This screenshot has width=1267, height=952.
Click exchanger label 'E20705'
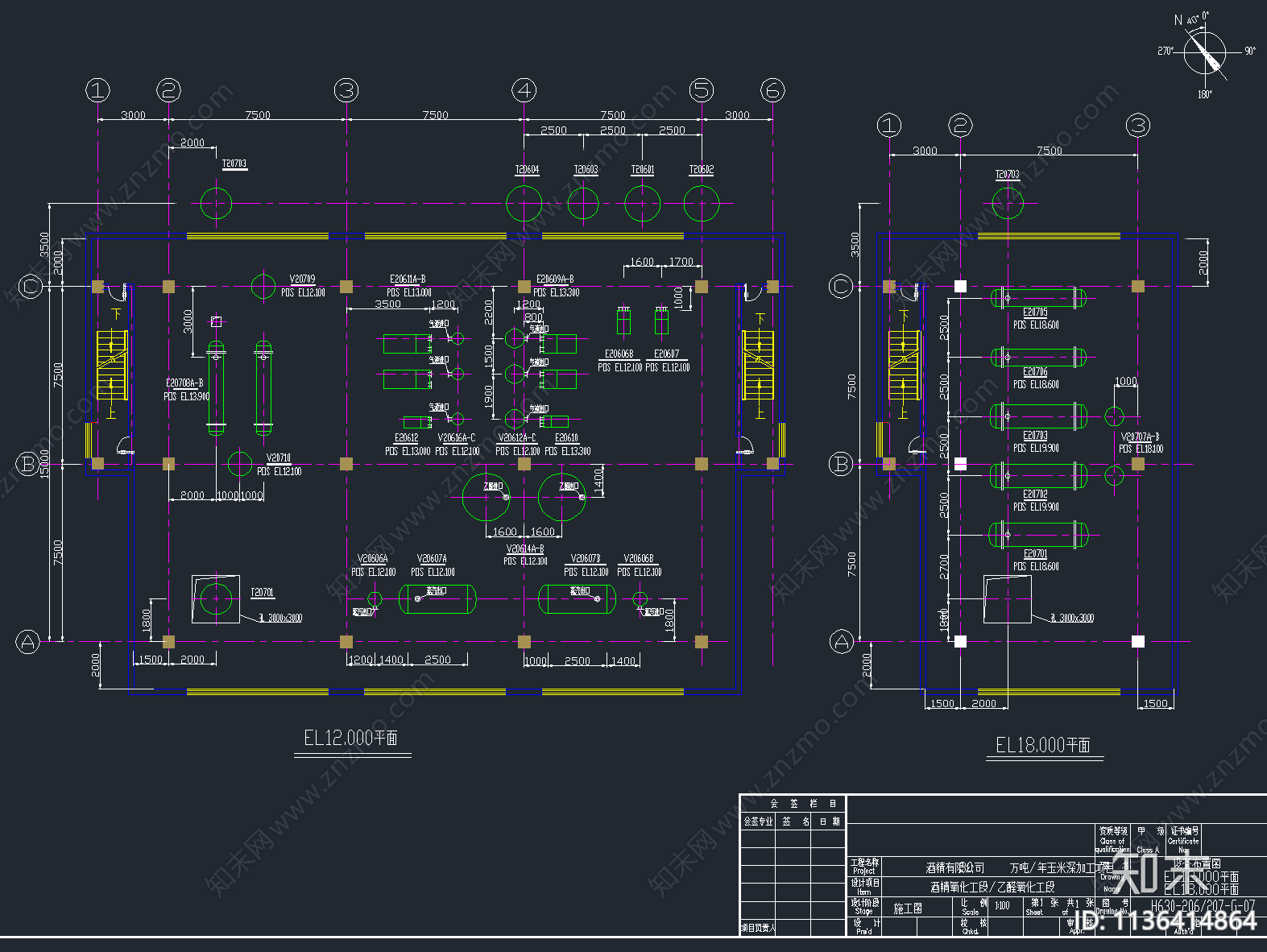coord(1036,312)
